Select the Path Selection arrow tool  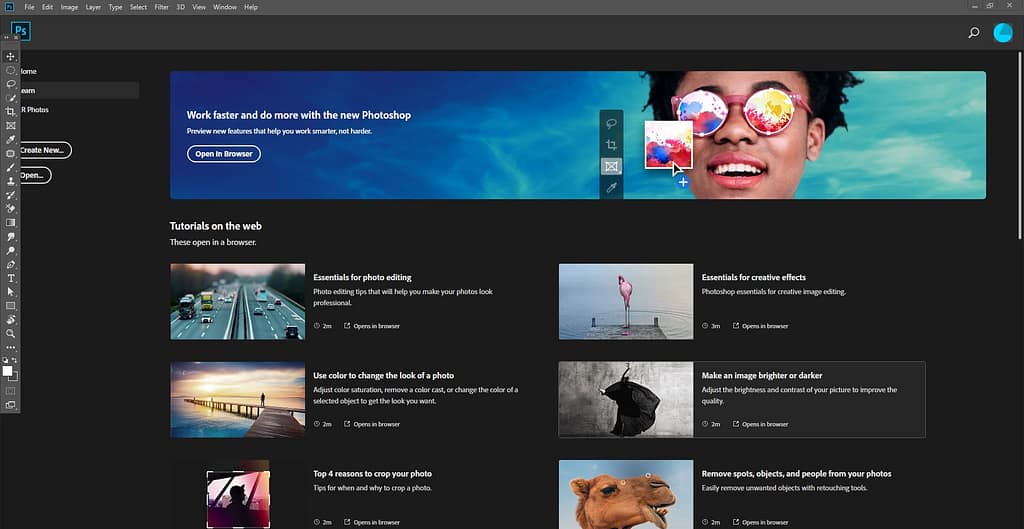[x=10, y=292]
